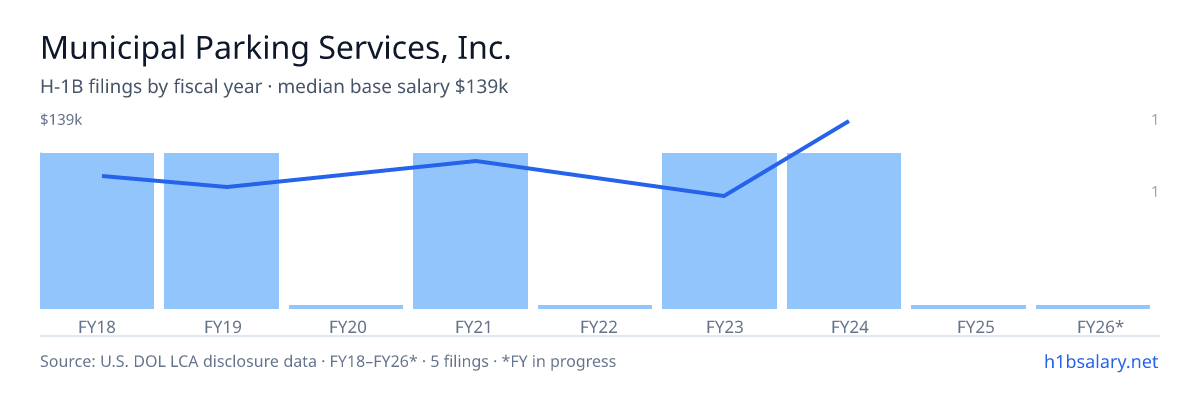Click the H-1B filings subtitle text
Viewport: 1200px width, 400px height.
pyautogui.click(x=274, y=87)
